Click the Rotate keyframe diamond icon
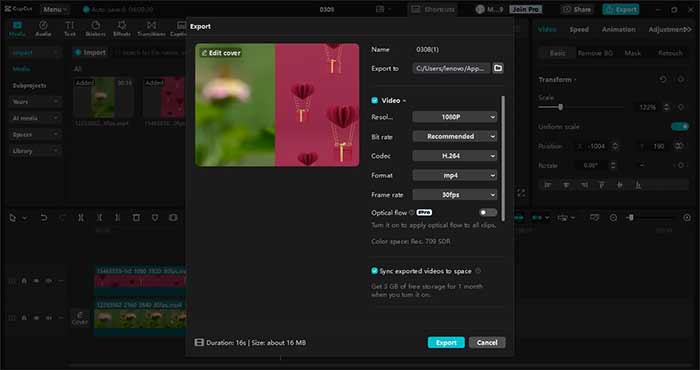The width and height of the screenshot is (700, 370). coord(680,165)
